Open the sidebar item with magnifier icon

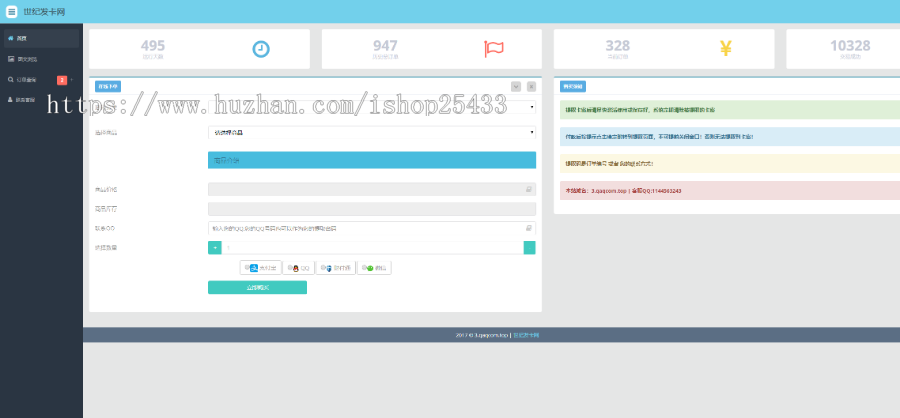pyautogui.click(x=41, y=80)
